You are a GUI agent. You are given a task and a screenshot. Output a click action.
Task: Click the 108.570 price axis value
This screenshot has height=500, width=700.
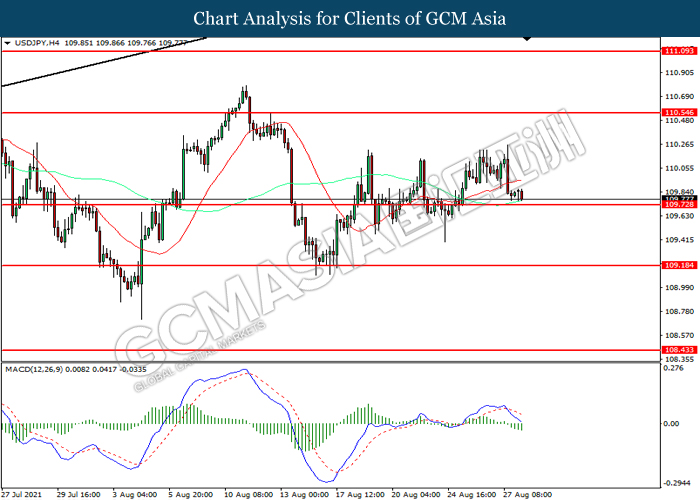point(679,335)
